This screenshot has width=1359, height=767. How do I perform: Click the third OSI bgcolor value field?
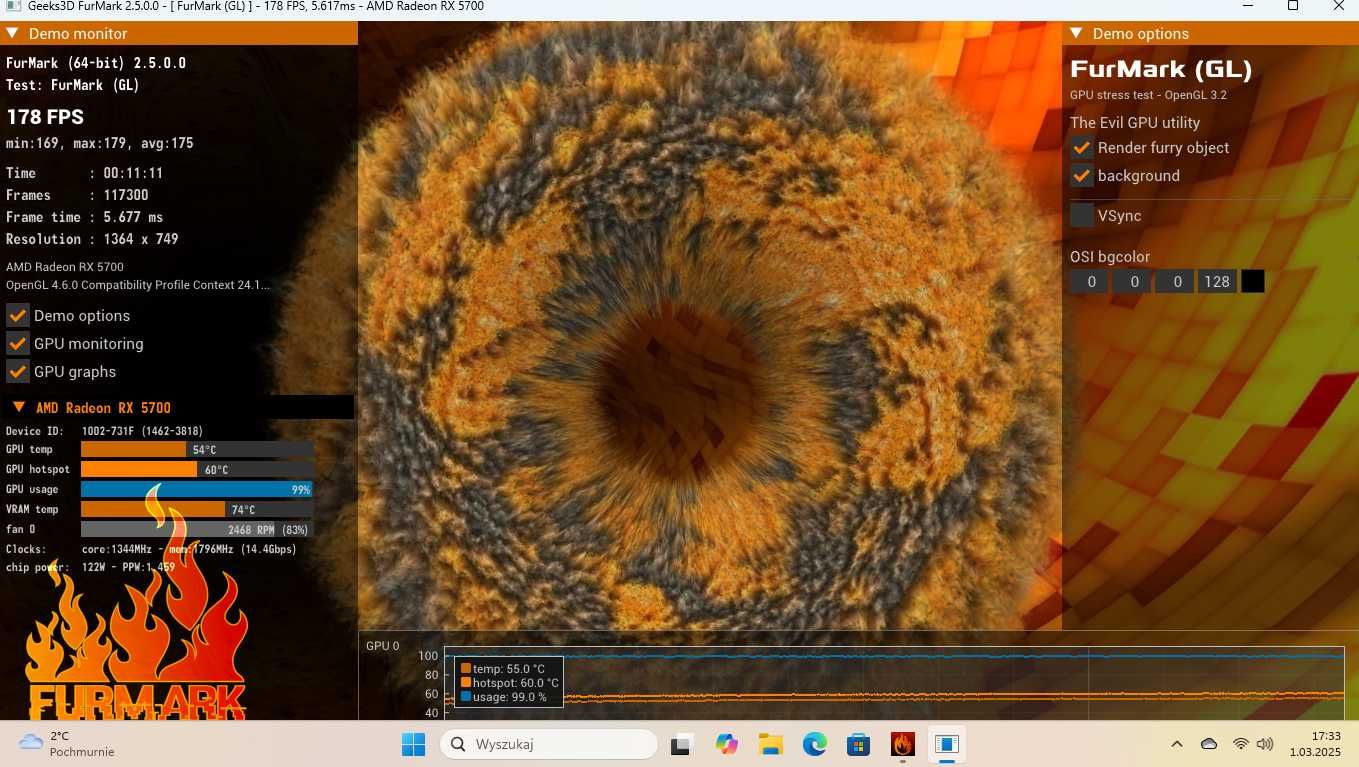click(1176, 282)
